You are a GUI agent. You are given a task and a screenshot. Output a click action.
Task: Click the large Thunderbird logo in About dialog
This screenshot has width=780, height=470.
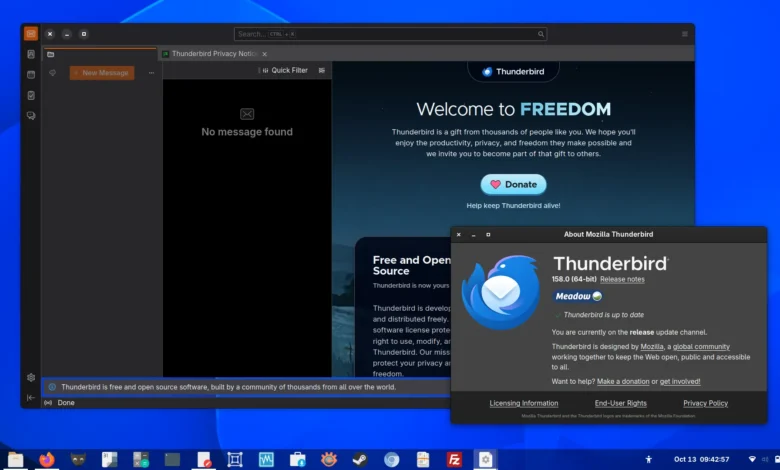point(500,292)
